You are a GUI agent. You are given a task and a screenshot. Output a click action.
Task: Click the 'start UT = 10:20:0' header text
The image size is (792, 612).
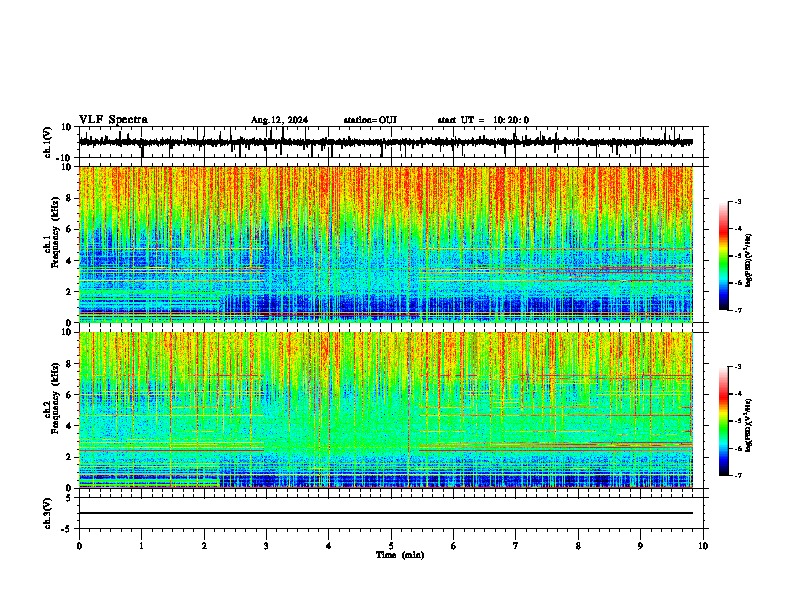point(483,120)
